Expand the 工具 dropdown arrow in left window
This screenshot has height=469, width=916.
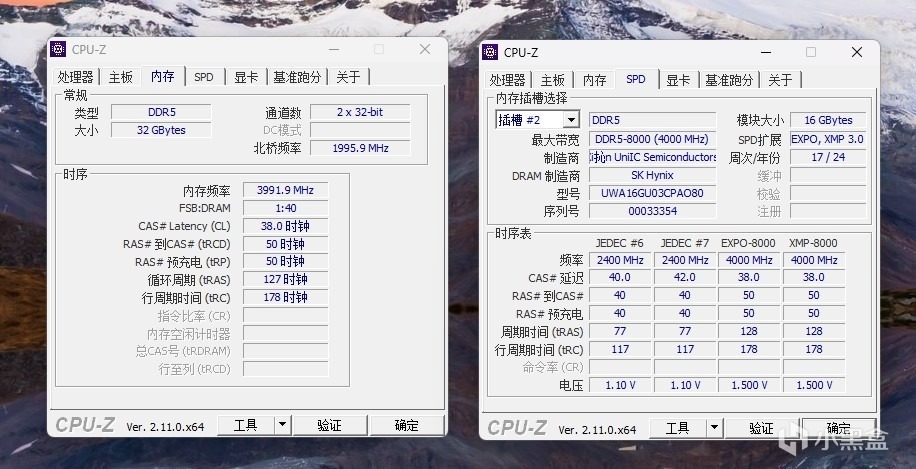(282, 425)
